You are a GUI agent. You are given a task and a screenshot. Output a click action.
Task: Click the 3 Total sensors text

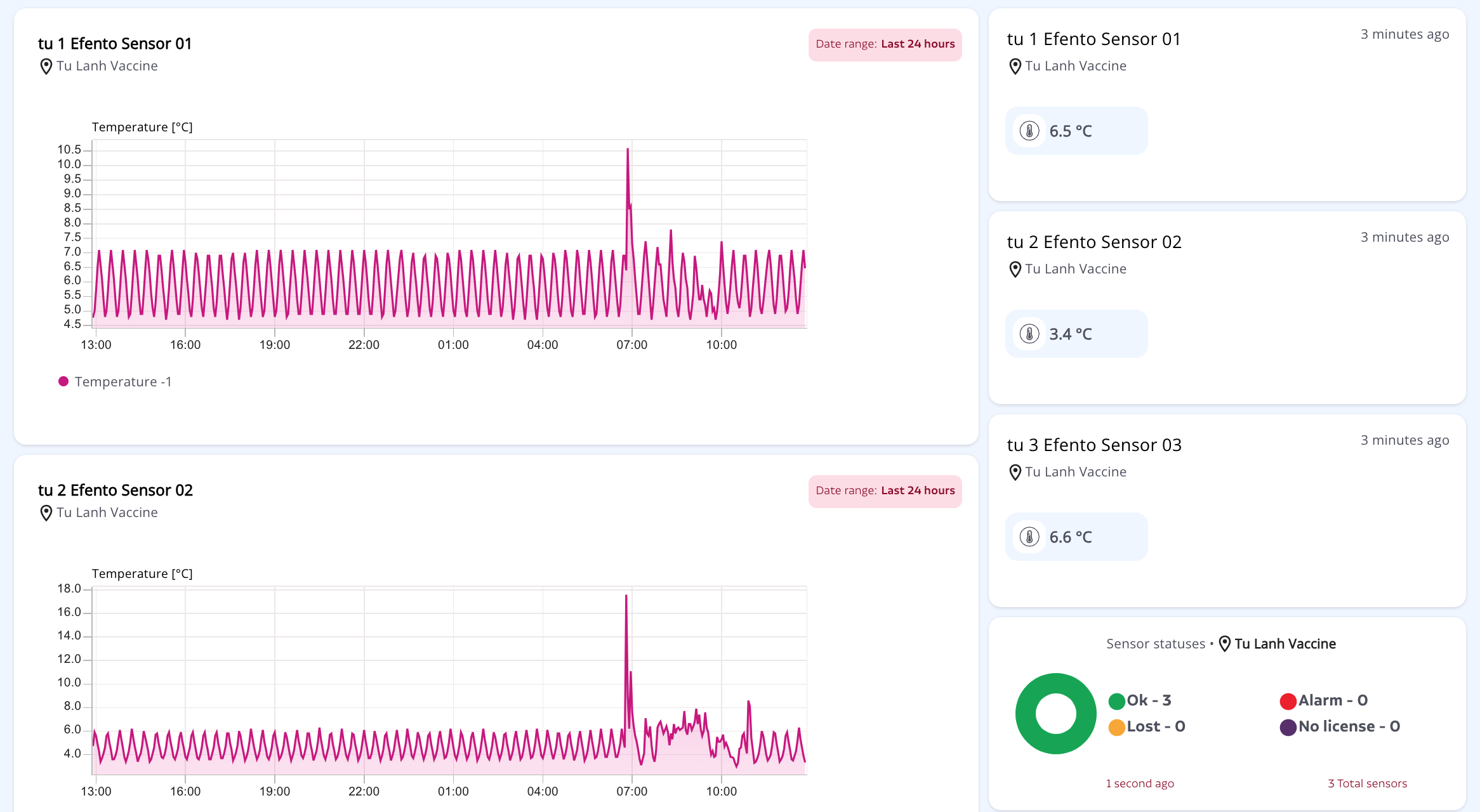[1368, 784]
